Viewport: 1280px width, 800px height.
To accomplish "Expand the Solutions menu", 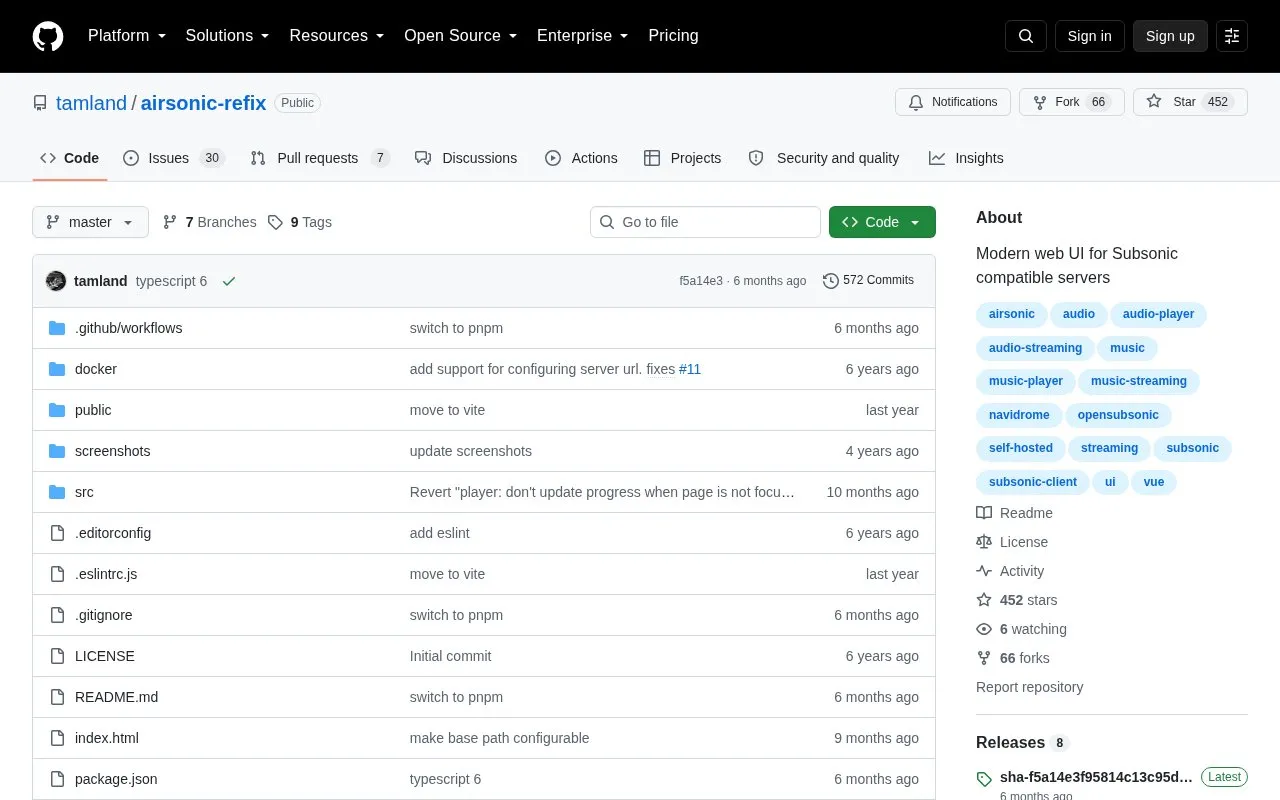I will tap(227, 36).
